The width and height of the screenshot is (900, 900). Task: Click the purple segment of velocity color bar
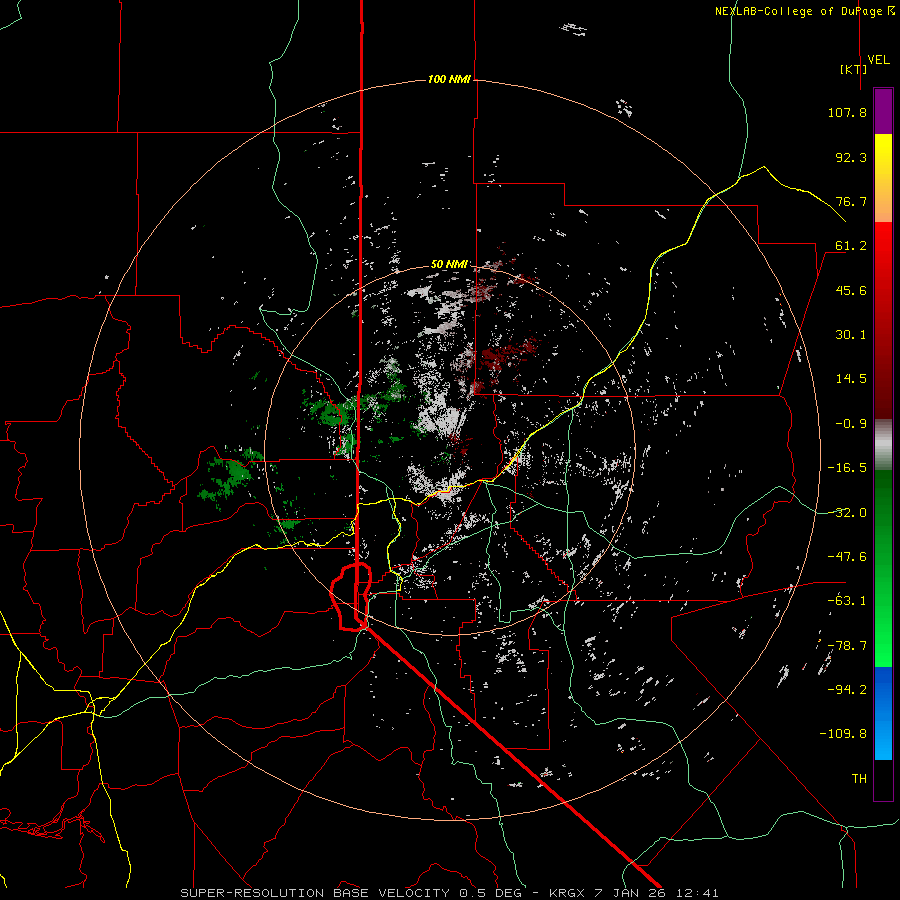[883, 112]
